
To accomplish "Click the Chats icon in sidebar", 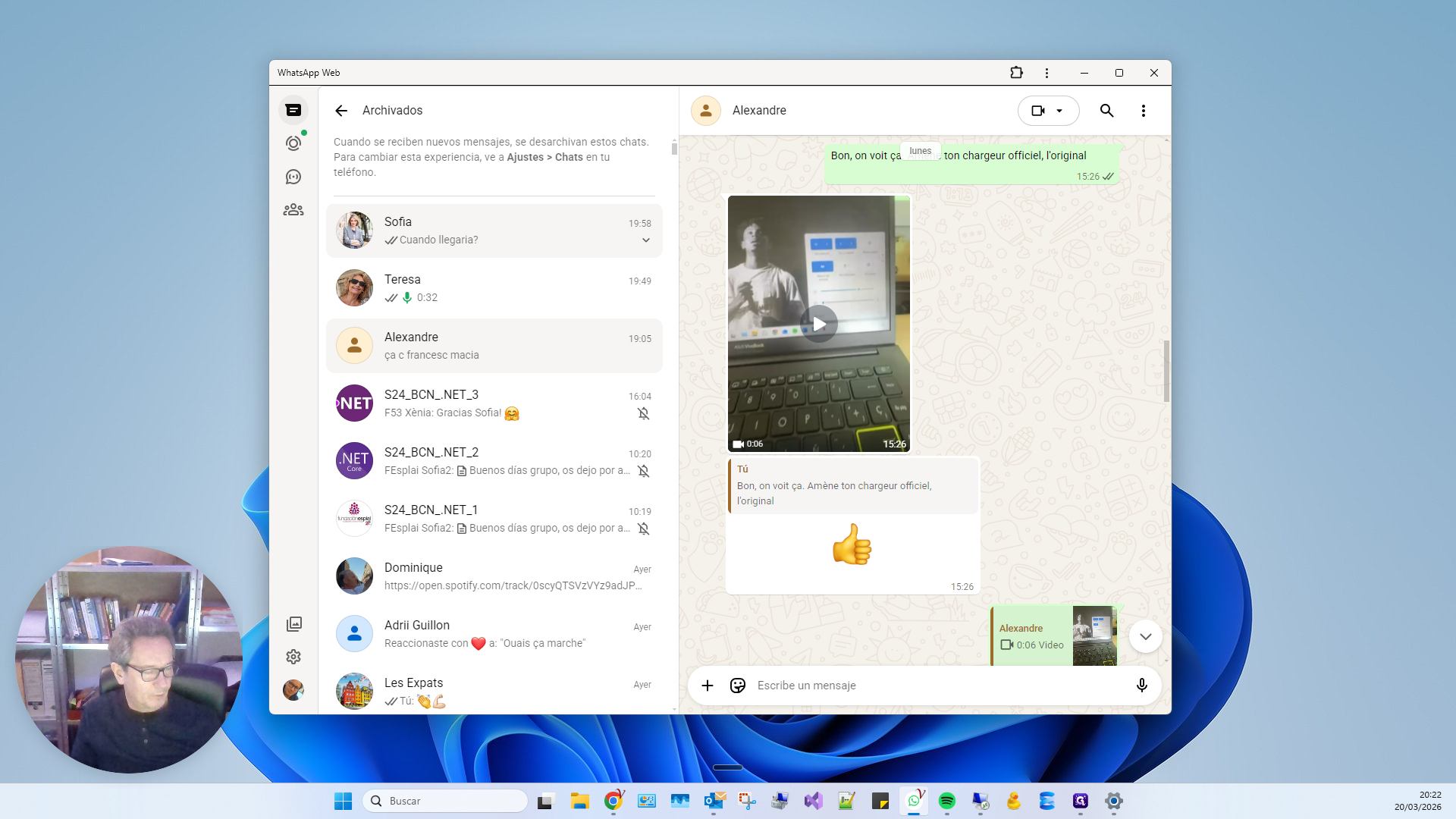I will click(x=293, y=111).
